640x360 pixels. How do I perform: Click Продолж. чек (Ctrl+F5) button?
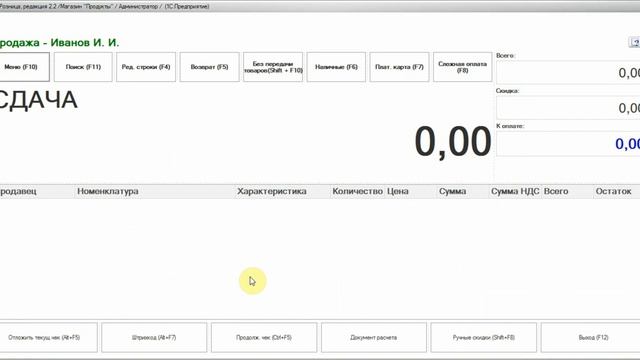pyautogui.click(x=264, y=338)
